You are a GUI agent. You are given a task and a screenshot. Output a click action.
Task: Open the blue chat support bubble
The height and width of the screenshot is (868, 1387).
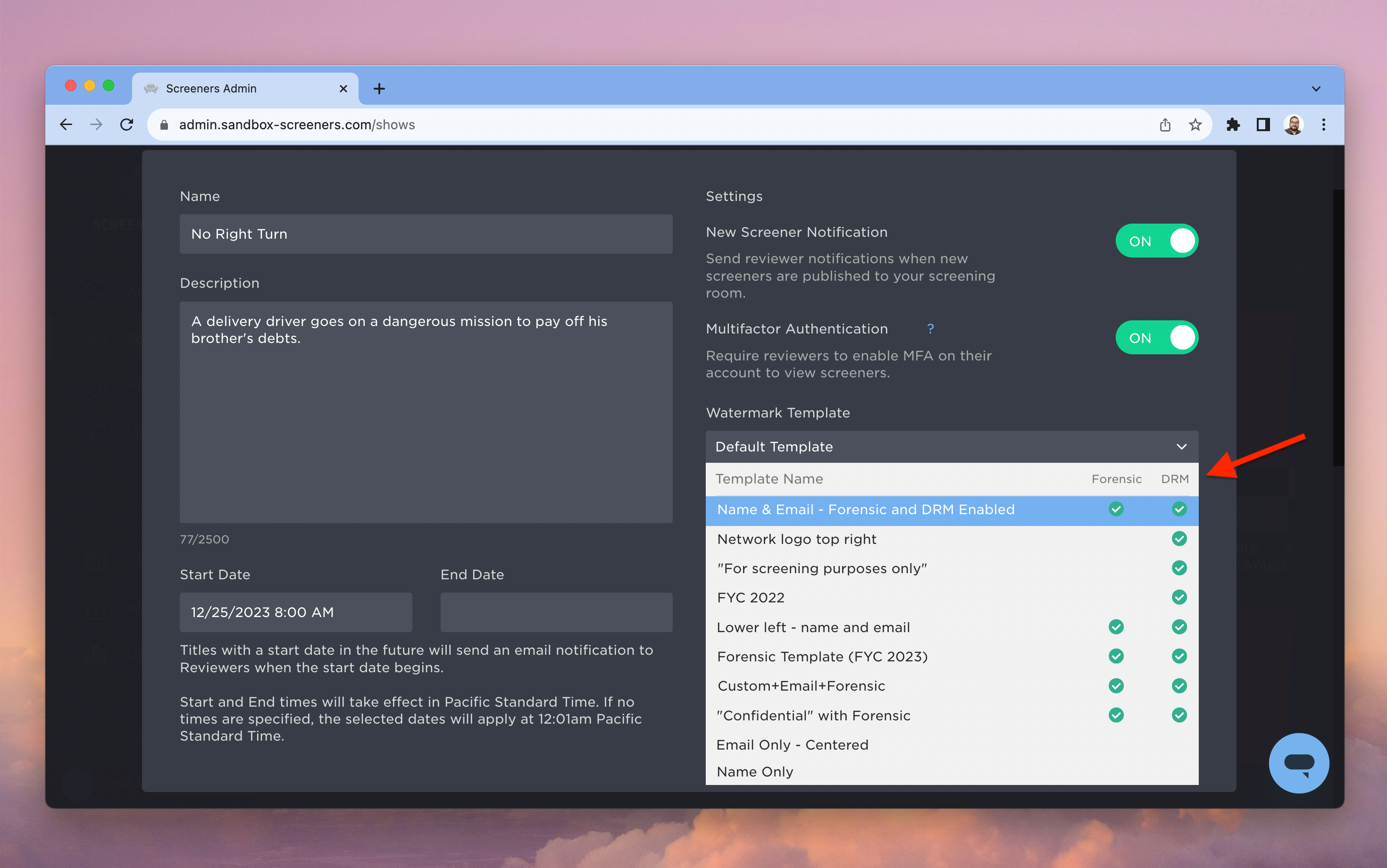(x=1299, y=763)
